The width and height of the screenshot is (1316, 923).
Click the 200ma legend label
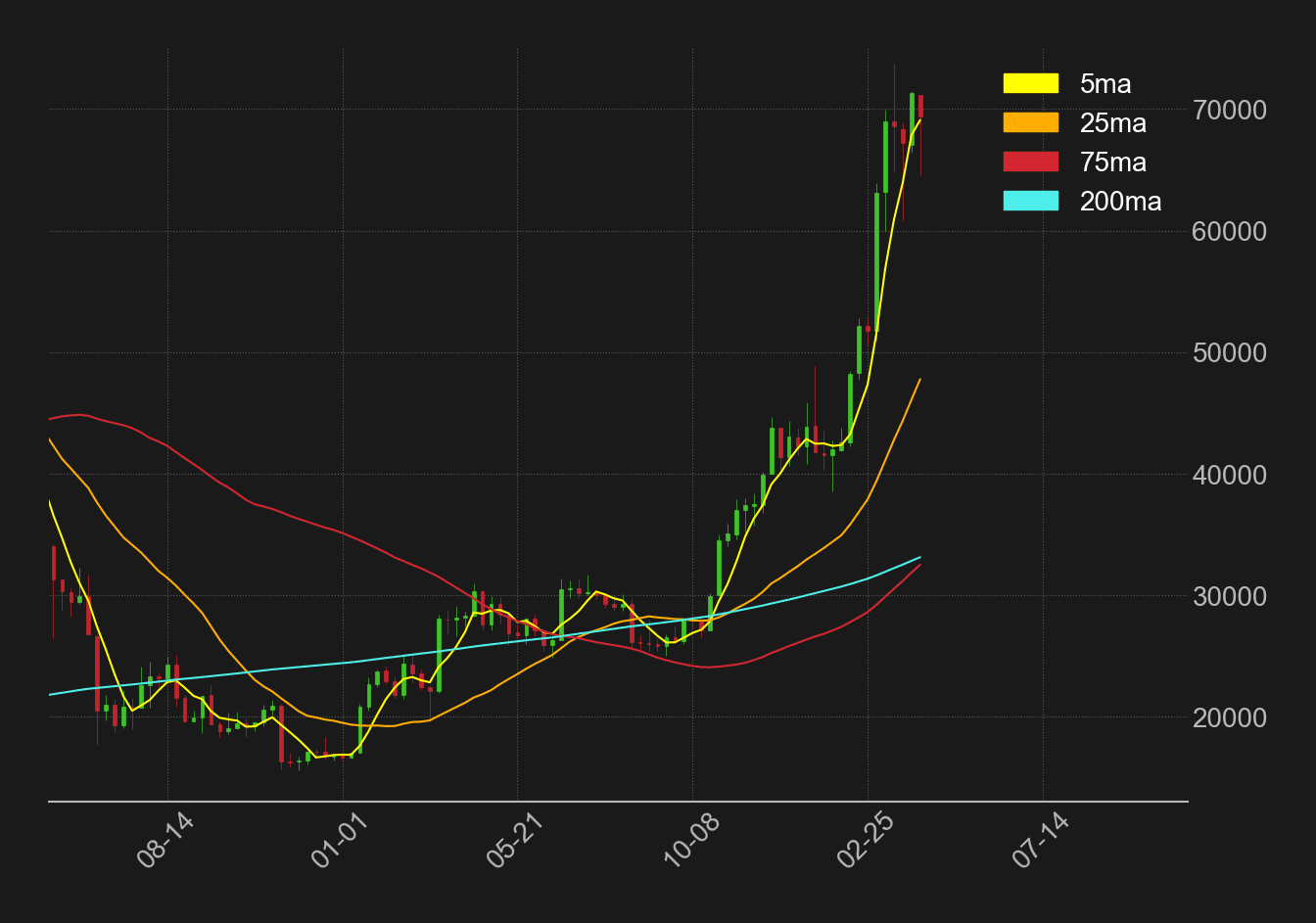pyautogui.click(x=1121, y=202)
